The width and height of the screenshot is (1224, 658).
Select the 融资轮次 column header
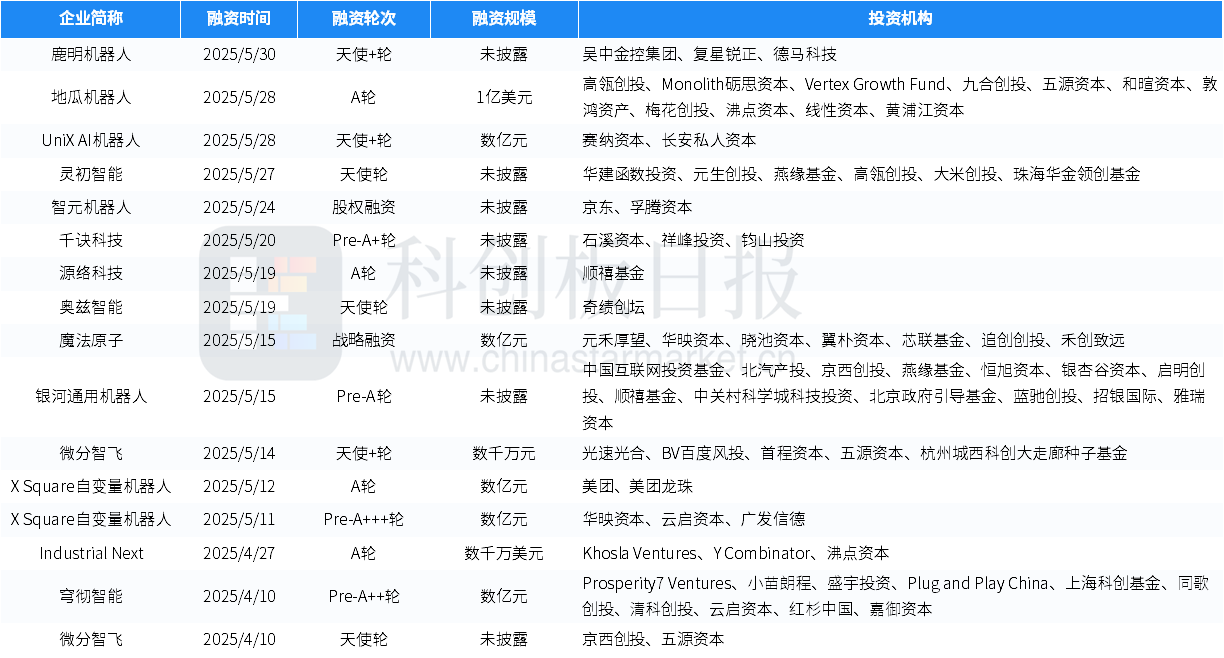[363, 19]
